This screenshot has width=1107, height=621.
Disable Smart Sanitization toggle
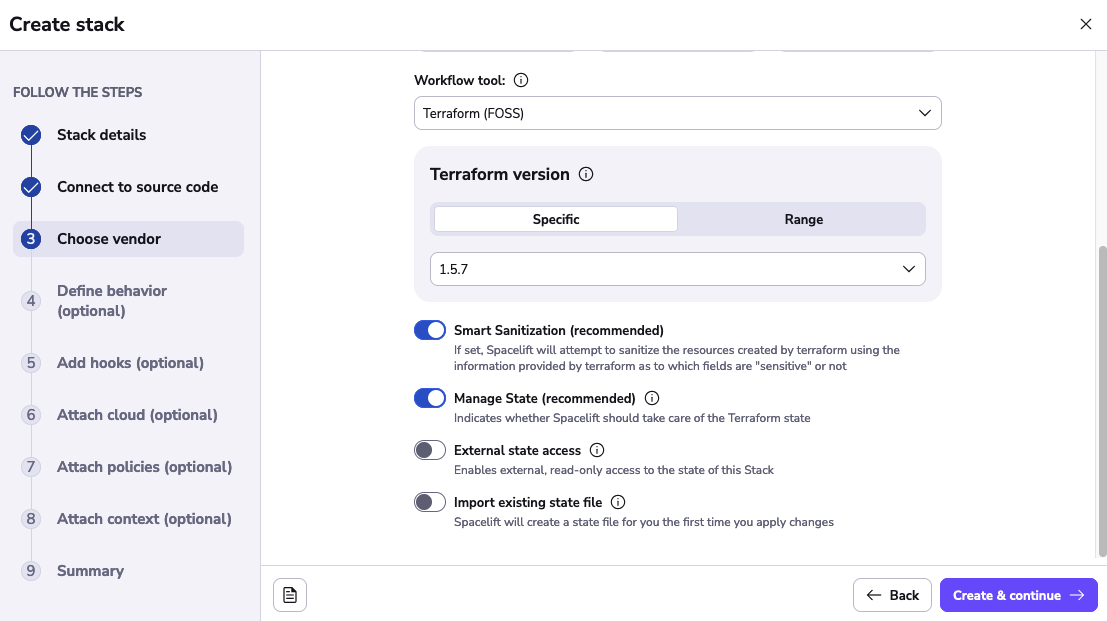tap(430, 331)
